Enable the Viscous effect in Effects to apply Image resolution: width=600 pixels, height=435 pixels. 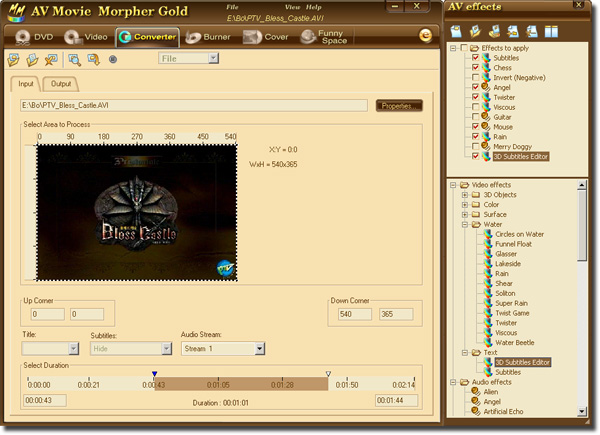tap(475, 107)
